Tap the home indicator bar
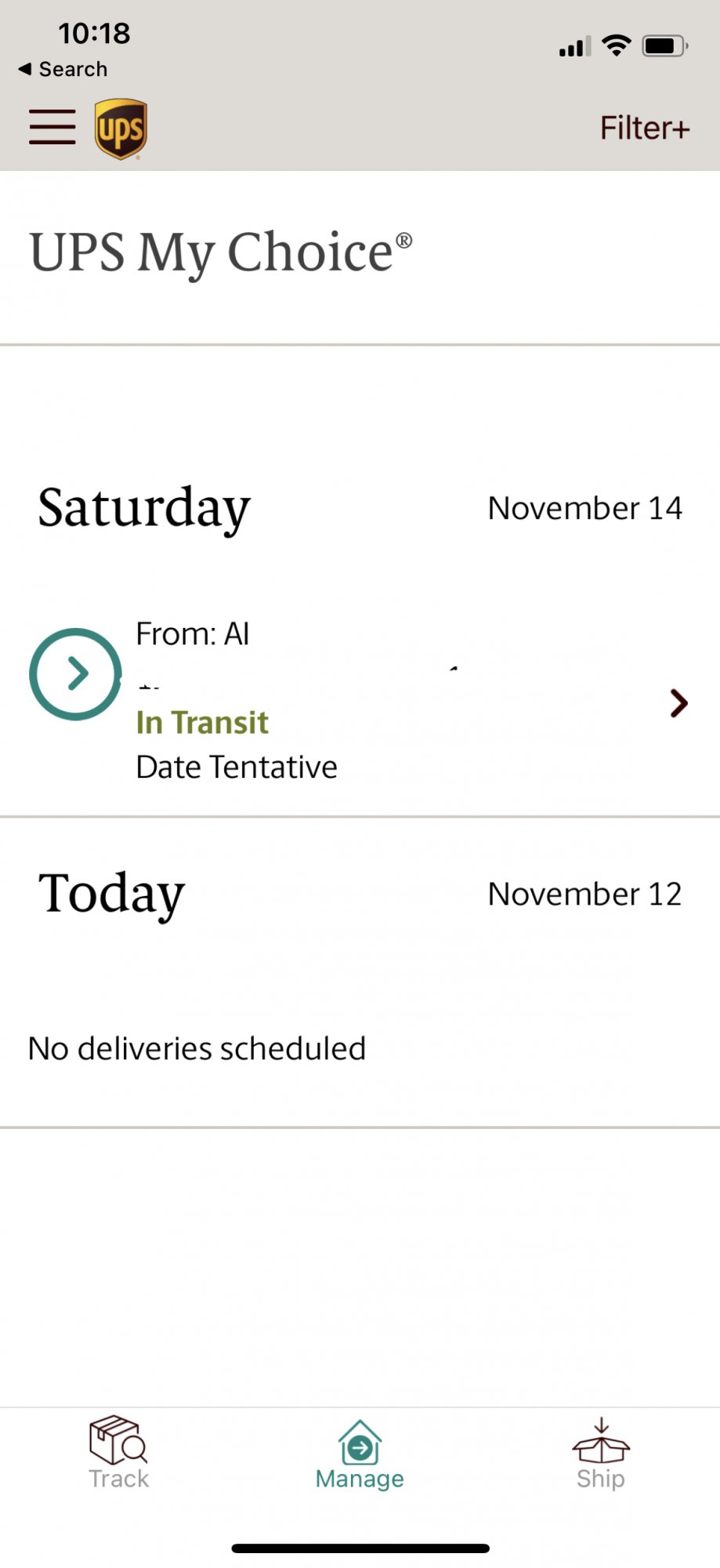Screen dimensions: 720x1568 (x=360, y=1548)
